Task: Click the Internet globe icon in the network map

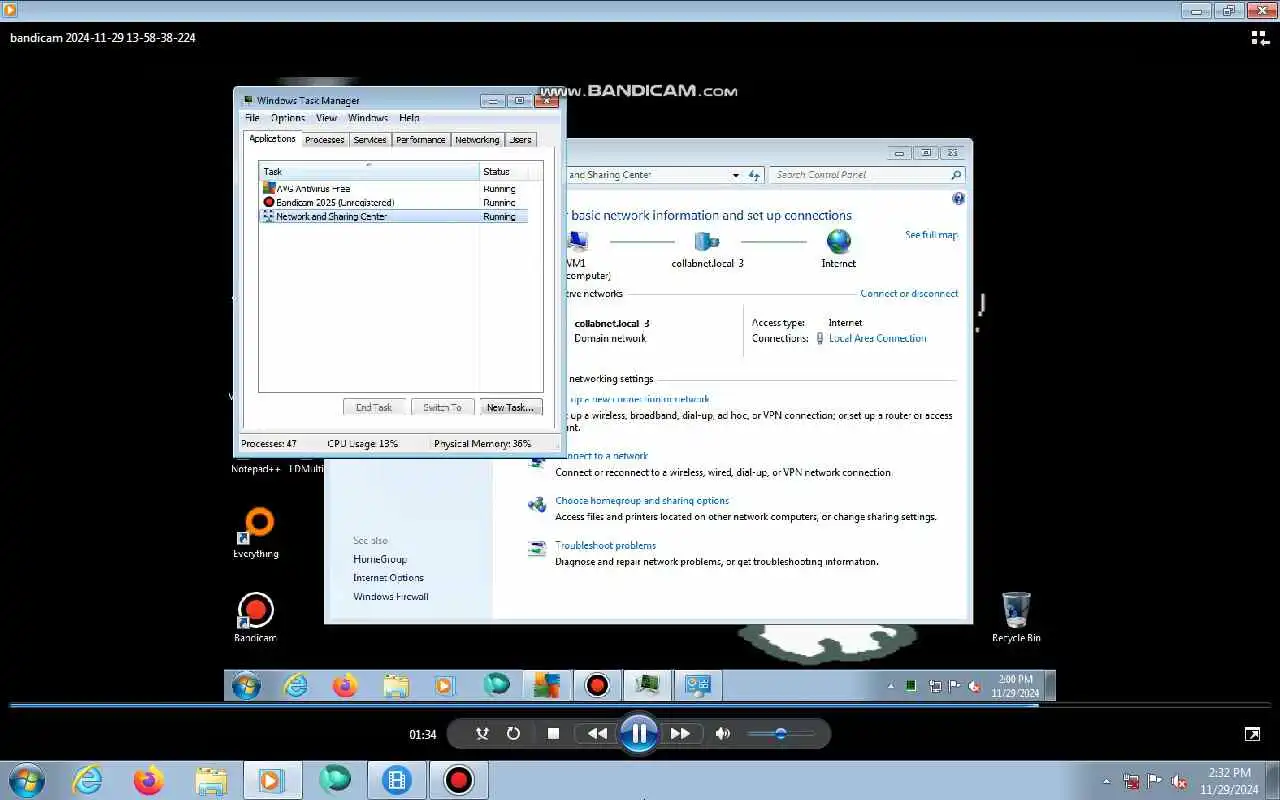Action: [838, 242]
